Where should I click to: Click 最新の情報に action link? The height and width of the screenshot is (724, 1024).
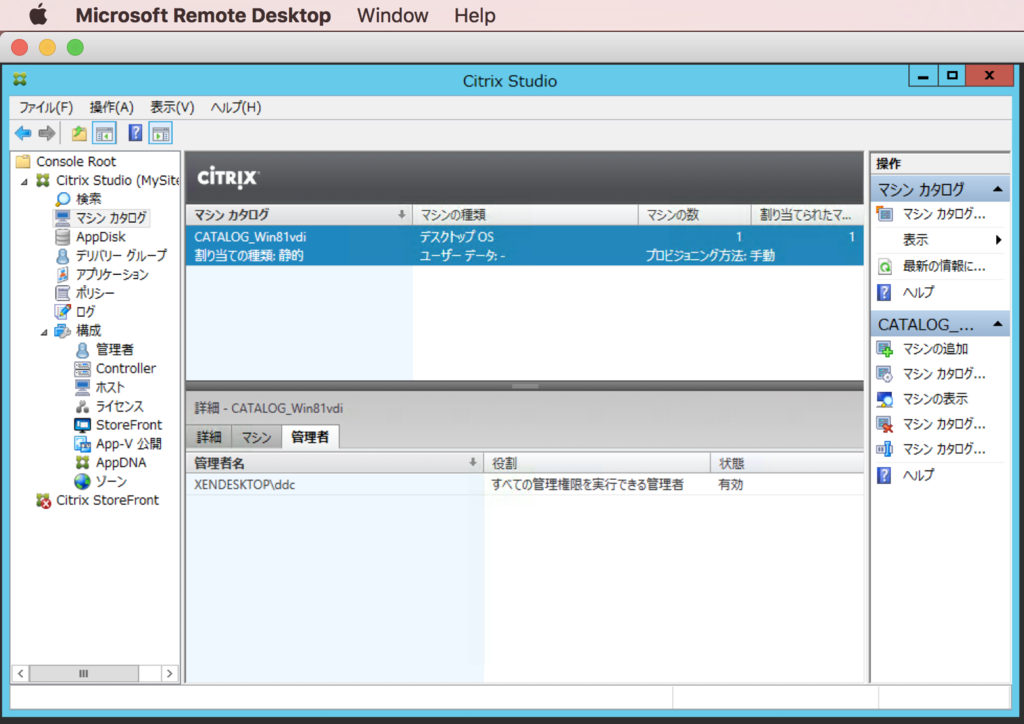coord(944,266)
